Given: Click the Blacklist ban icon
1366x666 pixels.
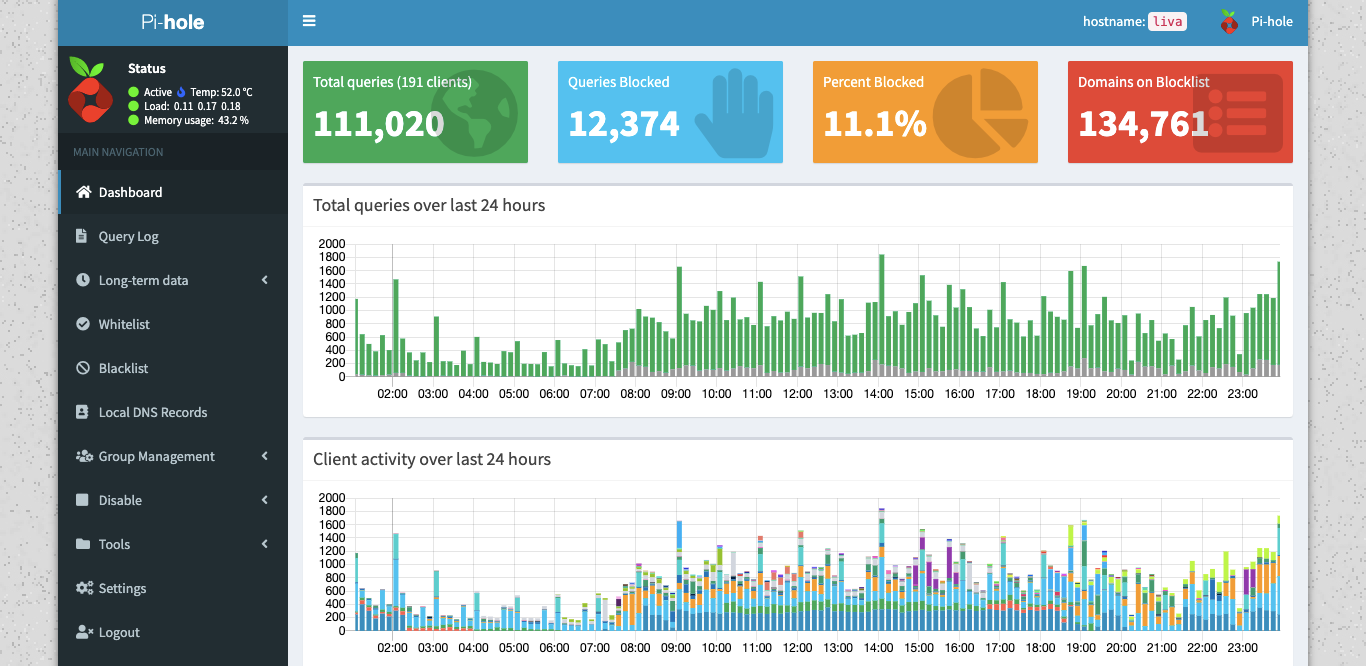Looking at the screenshot, I should (x=83, y=368).
